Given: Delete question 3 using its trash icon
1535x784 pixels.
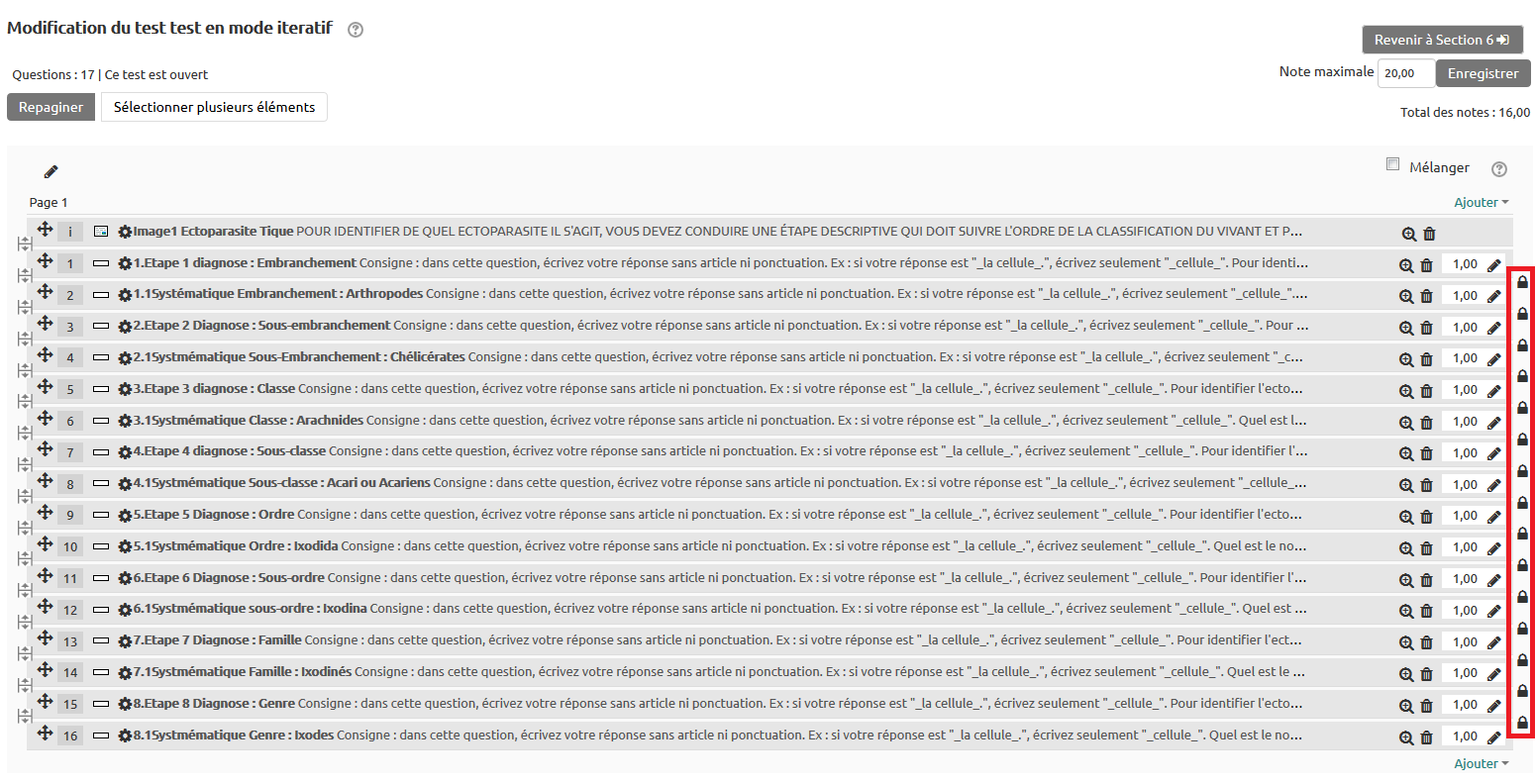Looking at the screenshot, I should [1426, 328].
